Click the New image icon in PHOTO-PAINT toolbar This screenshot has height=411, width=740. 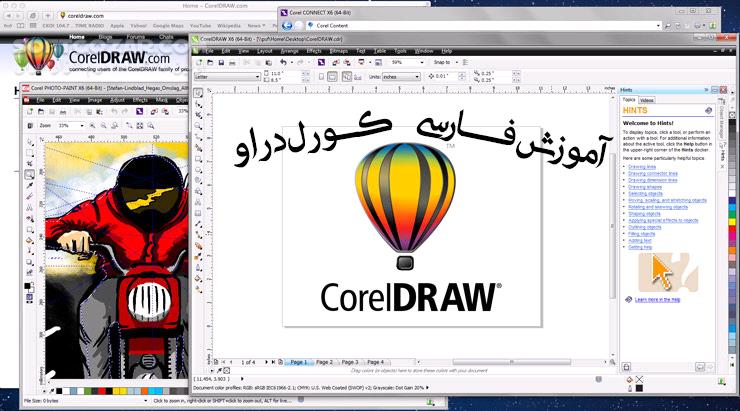tap(30, 112)
